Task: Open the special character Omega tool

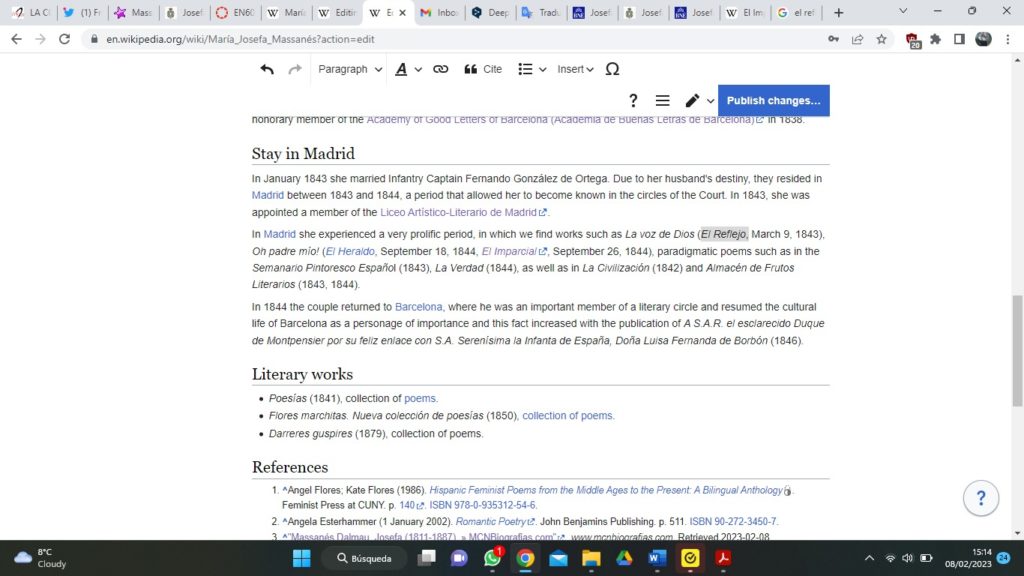Action: point(612,69)
